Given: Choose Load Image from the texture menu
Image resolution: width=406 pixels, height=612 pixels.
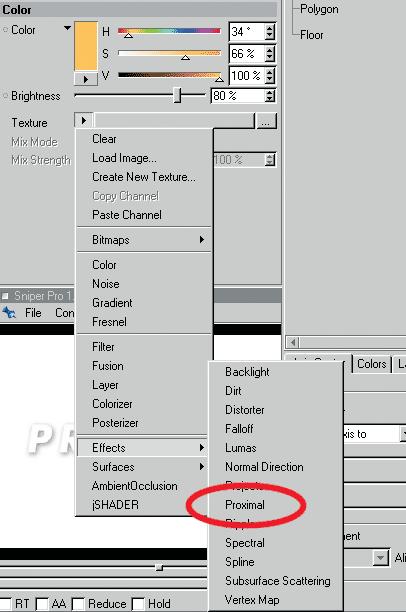Looking at the screenshot, I should click(124, 158).
